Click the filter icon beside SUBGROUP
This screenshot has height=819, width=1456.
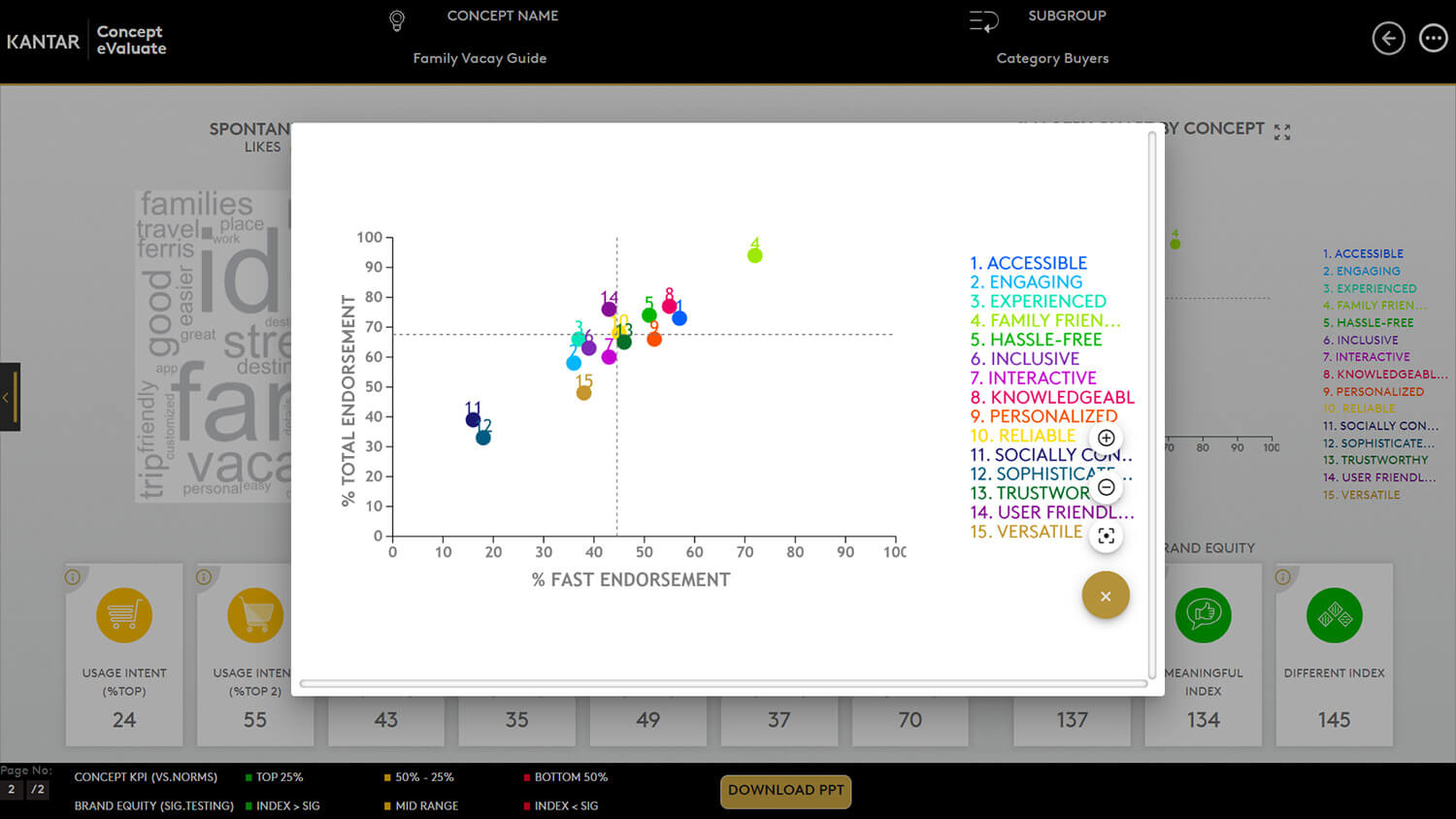pyautogui.click(x=984, y=18)
